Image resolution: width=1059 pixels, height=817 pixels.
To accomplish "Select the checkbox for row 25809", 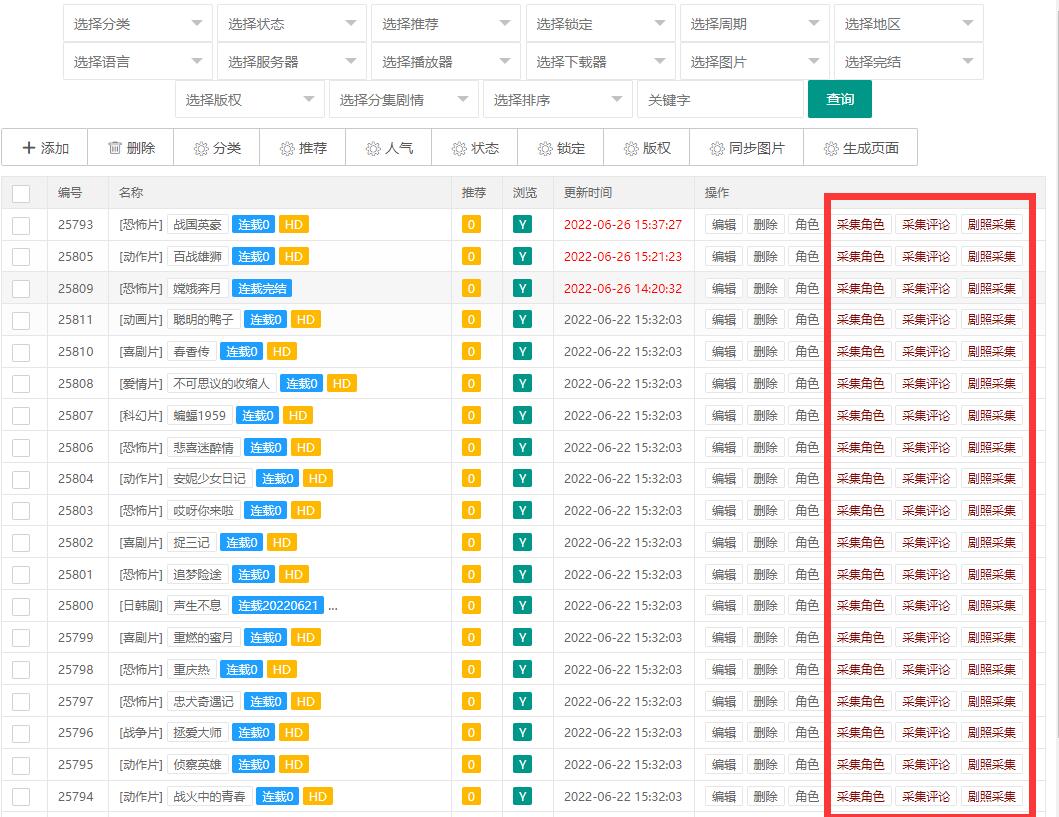I will tap(21, 289).
